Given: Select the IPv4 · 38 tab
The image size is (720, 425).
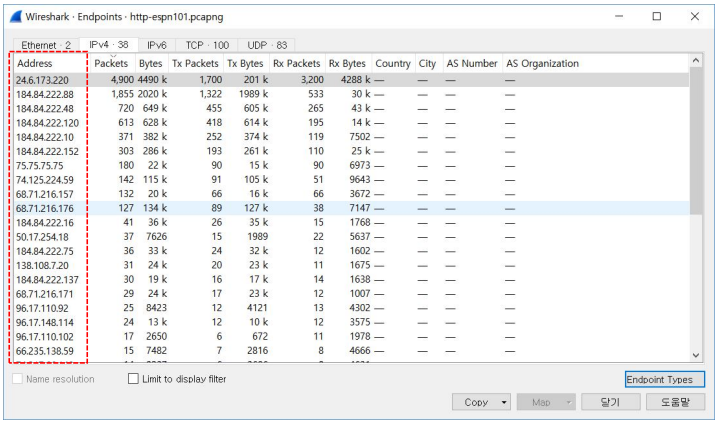Looking at the screenshot, I should pos(109,45).
